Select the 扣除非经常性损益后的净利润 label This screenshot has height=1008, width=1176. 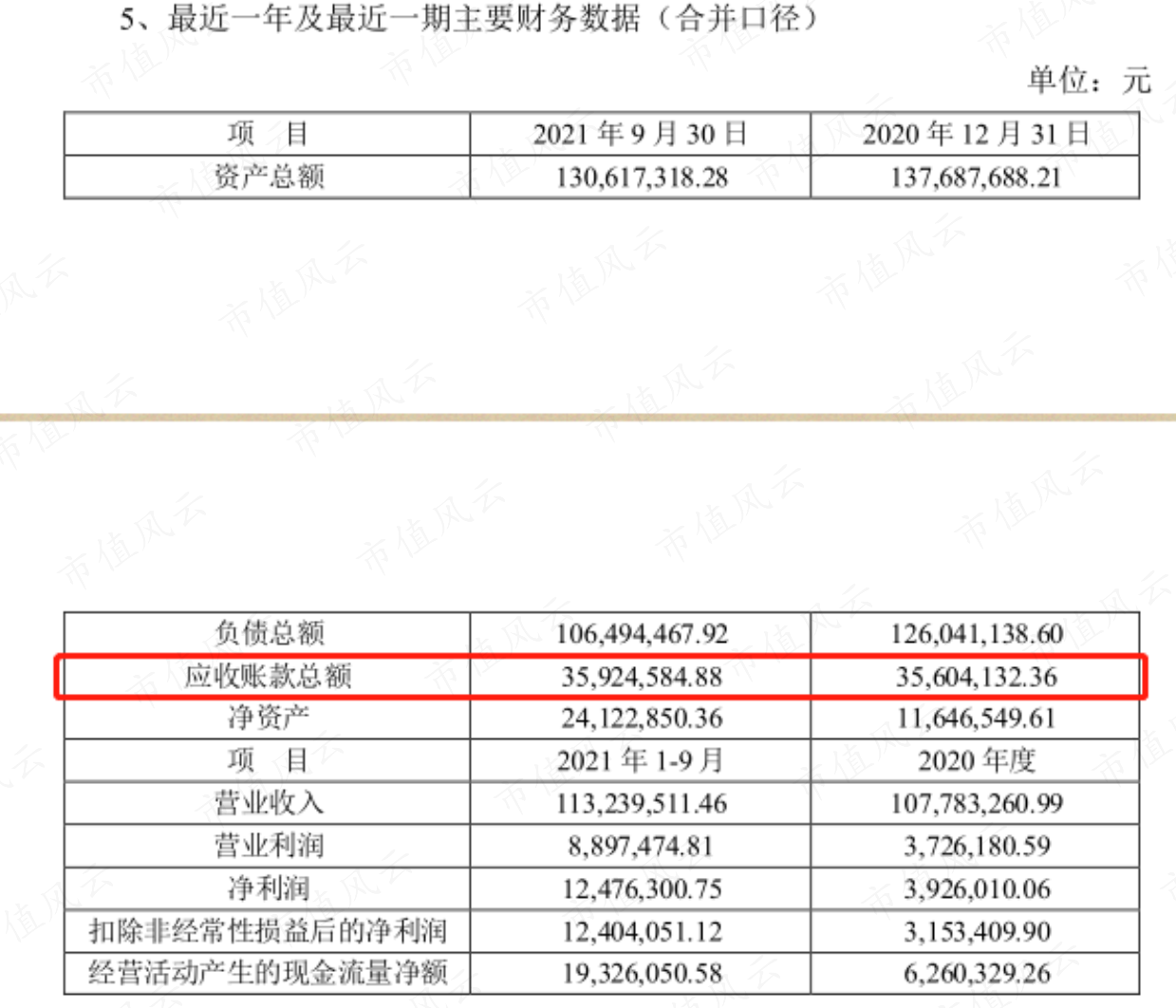tap(269, 930)
